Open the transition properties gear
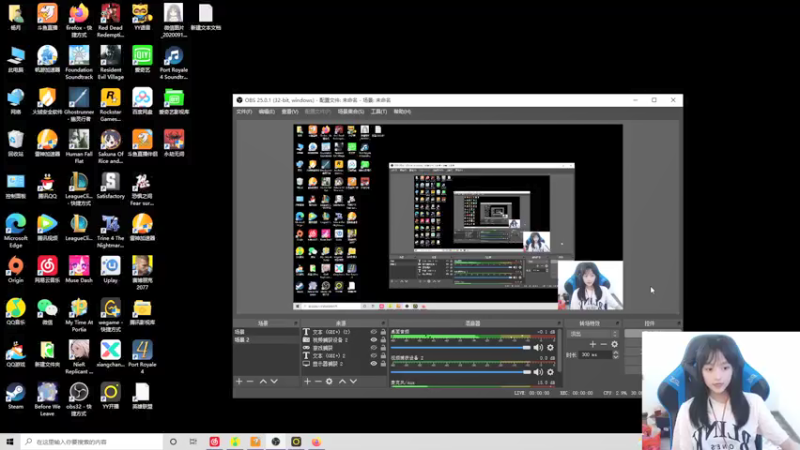Screen dimensions: 800x450 pos(614,344)
